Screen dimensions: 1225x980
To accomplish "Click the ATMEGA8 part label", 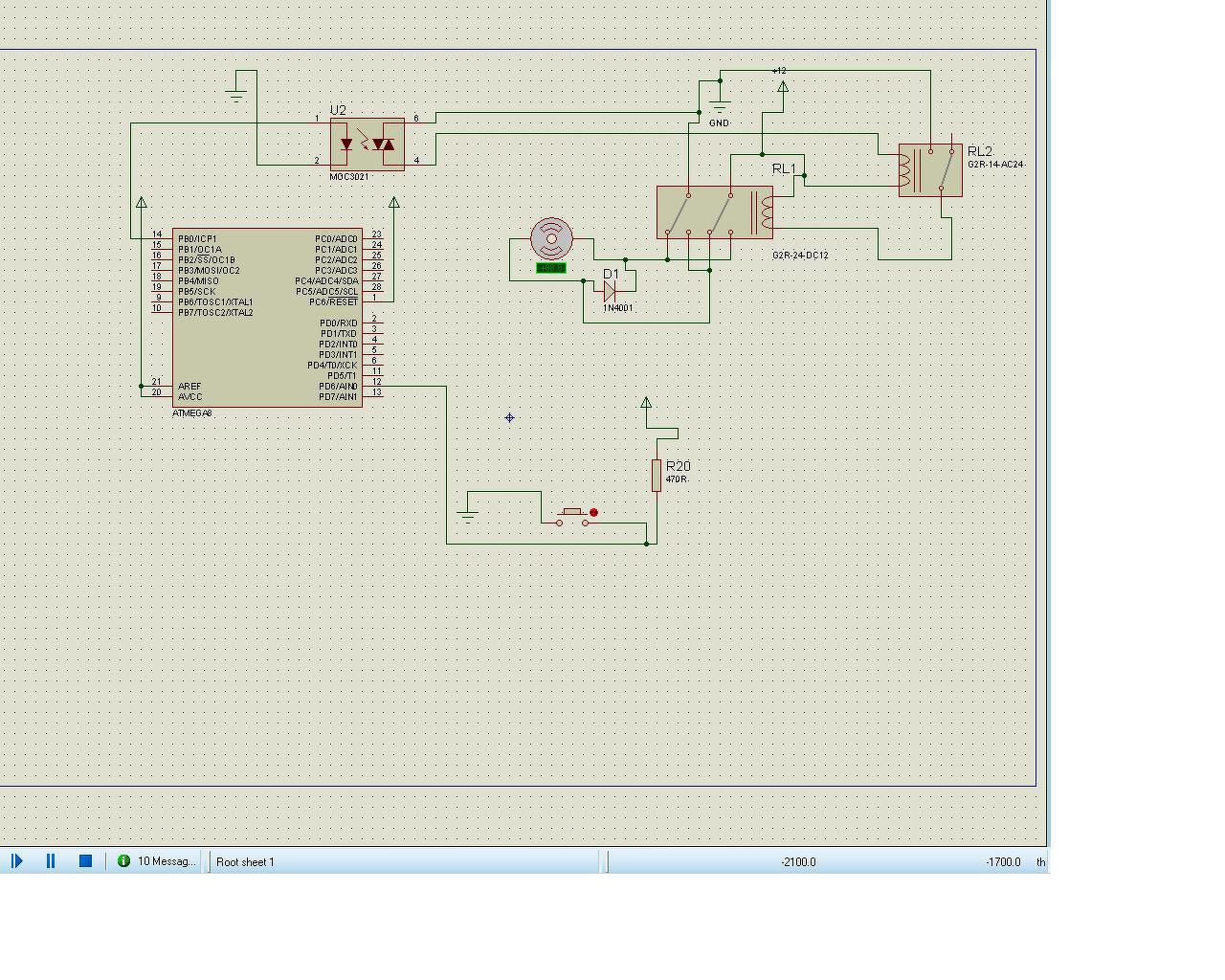I will click(192, 413).
